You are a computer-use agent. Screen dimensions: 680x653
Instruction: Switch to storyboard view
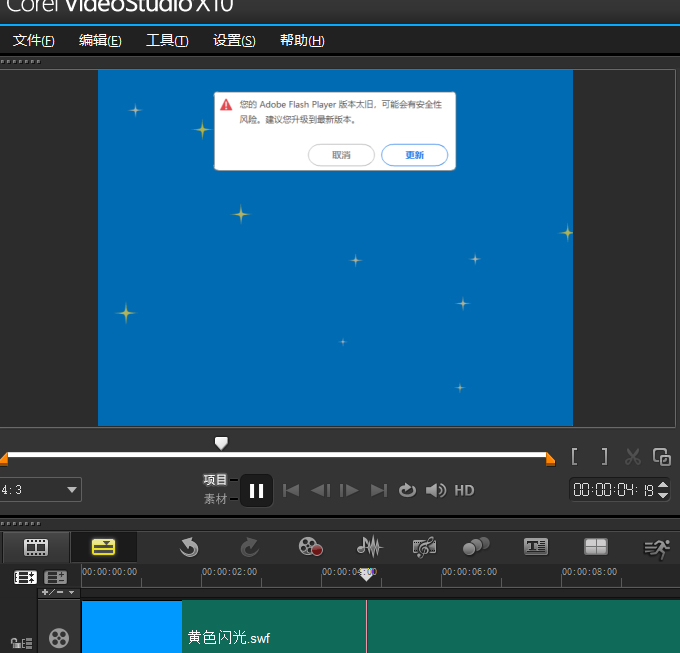36,547
